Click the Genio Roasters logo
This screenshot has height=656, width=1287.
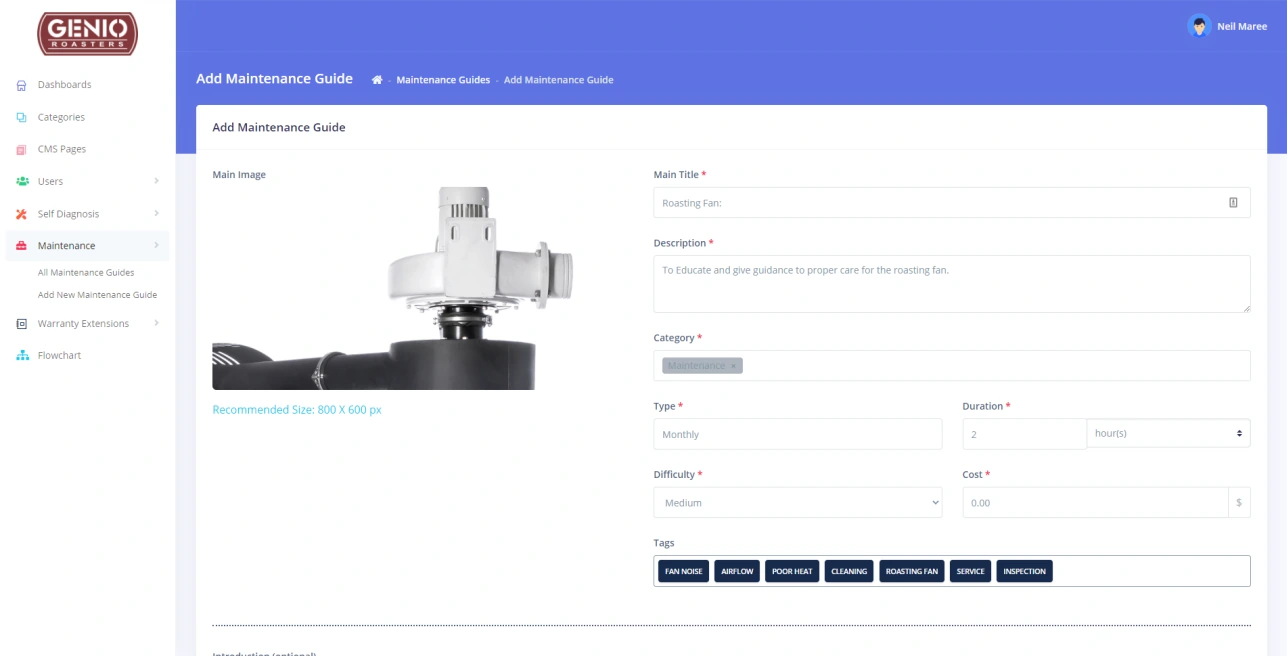(x=87, y=34)
